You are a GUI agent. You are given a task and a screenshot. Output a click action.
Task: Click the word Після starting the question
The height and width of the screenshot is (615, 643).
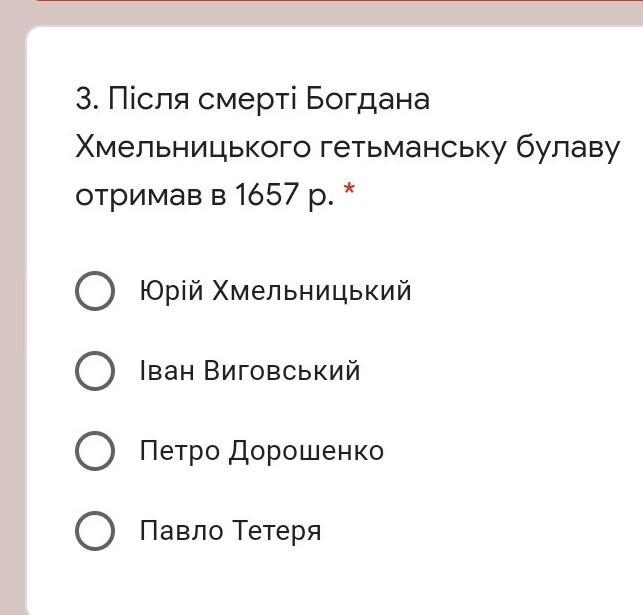[148, 100]
